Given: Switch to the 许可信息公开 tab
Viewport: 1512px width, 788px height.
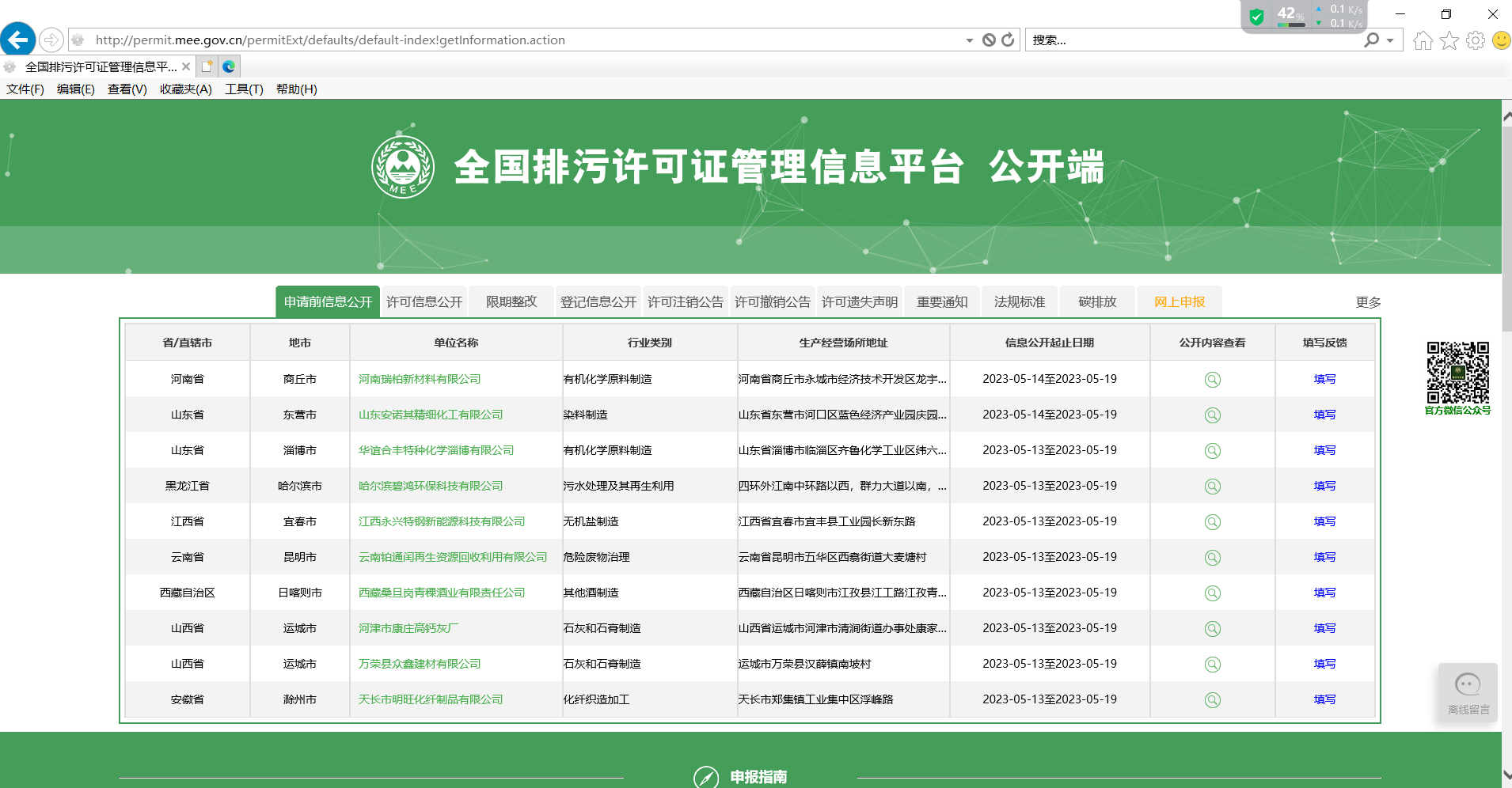Looking at the screenshot, I should [424, 301].
